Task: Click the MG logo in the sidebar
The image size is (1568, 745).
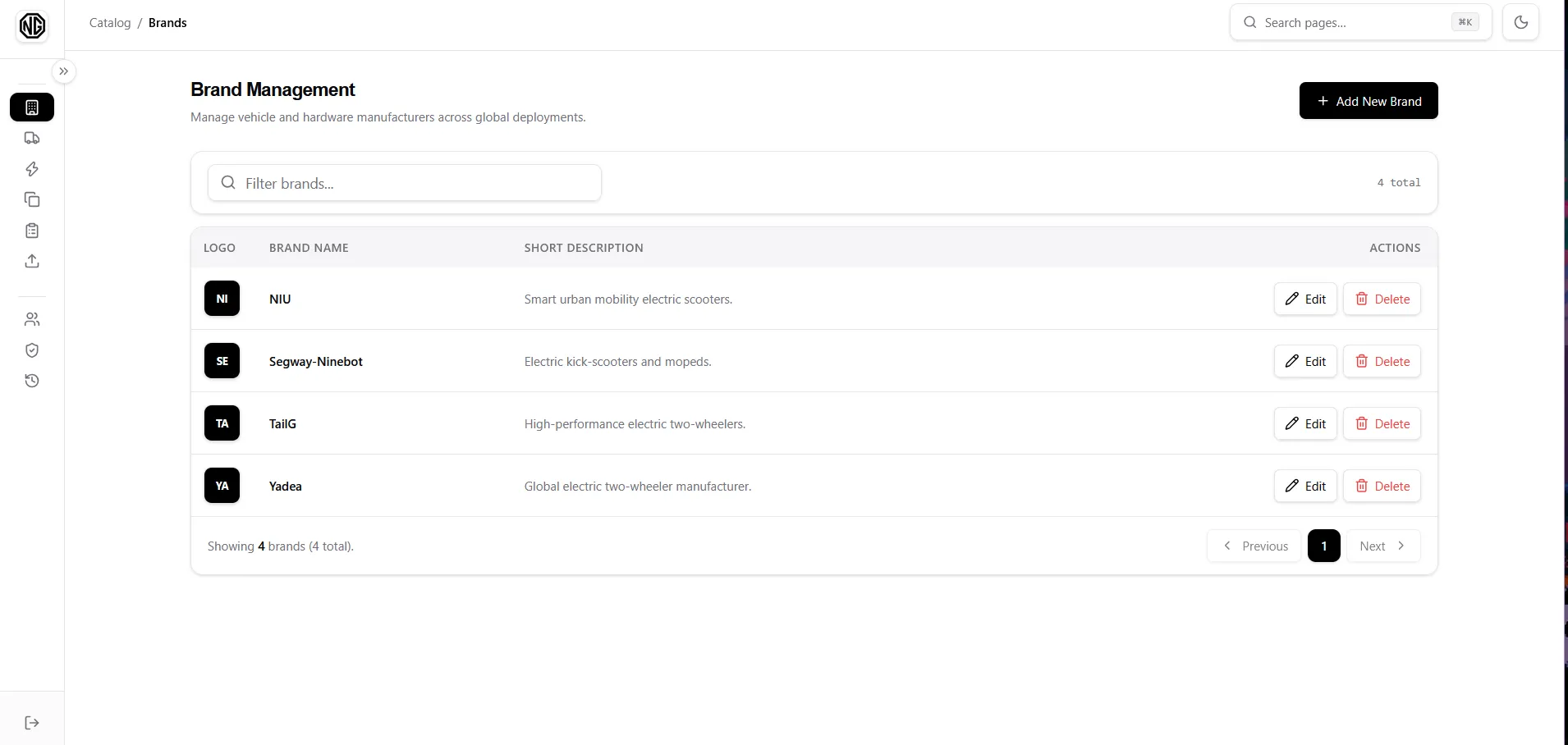Action: pos(32,26)
